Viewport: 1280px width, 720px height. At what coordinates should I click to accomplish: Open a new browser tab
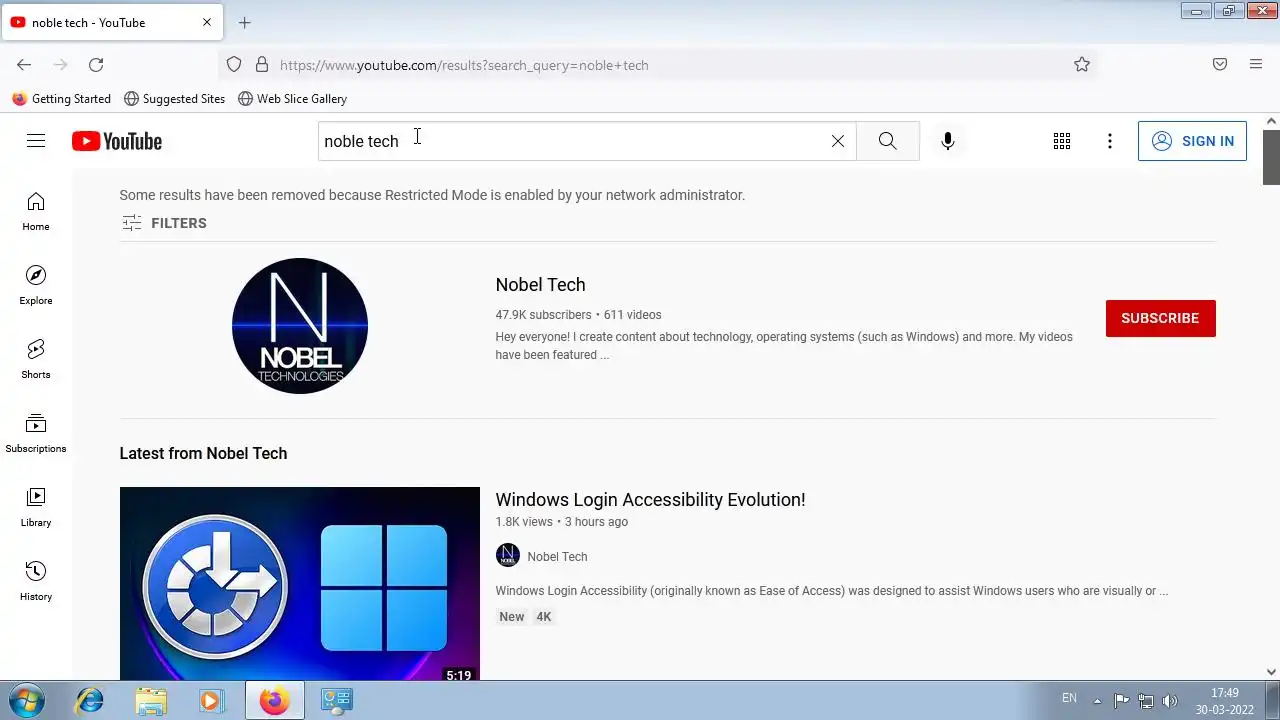coord(245,22)
